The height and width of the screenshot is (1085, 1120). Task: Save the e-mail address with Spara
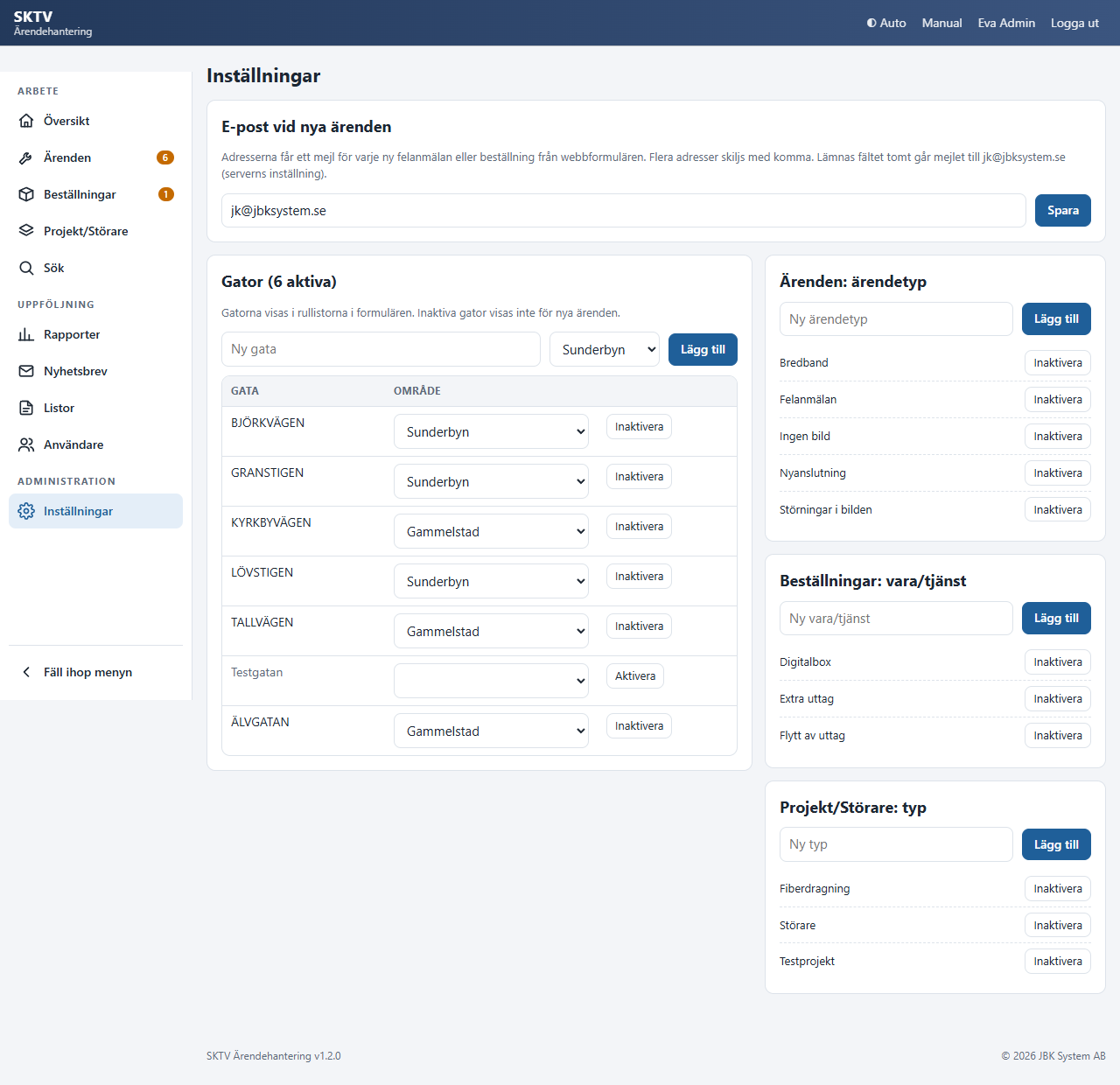click(1063, 210)
